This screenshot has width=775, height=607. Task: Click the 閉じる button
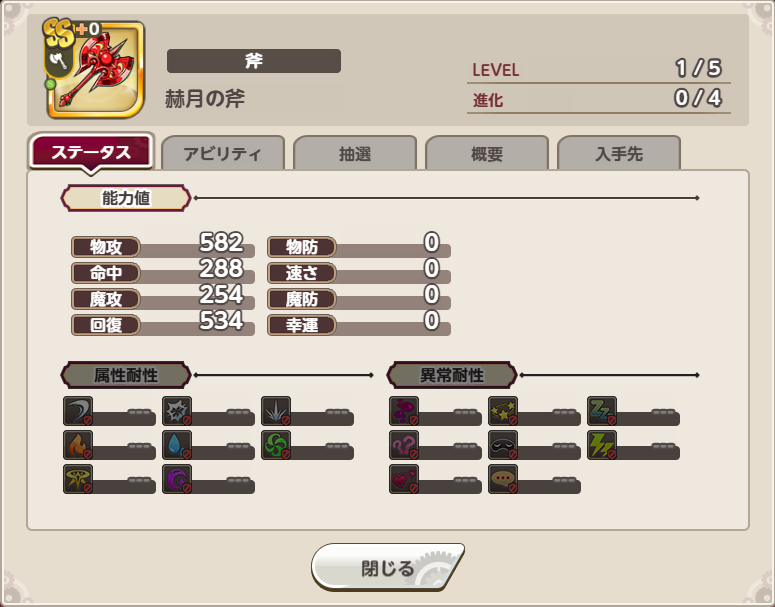pyautogui.click(x=388, y=567)
